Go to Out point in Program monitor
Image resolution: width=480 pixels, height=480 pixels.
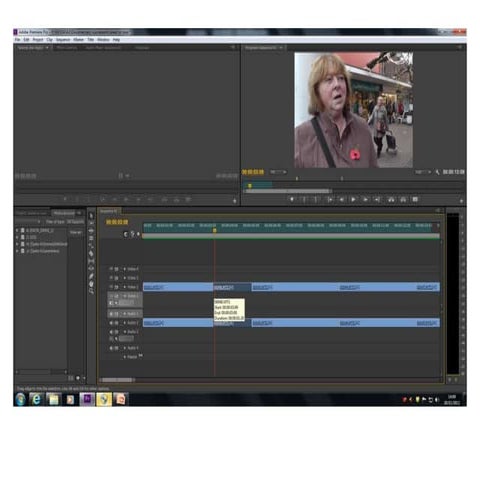(x=377, y=199)
